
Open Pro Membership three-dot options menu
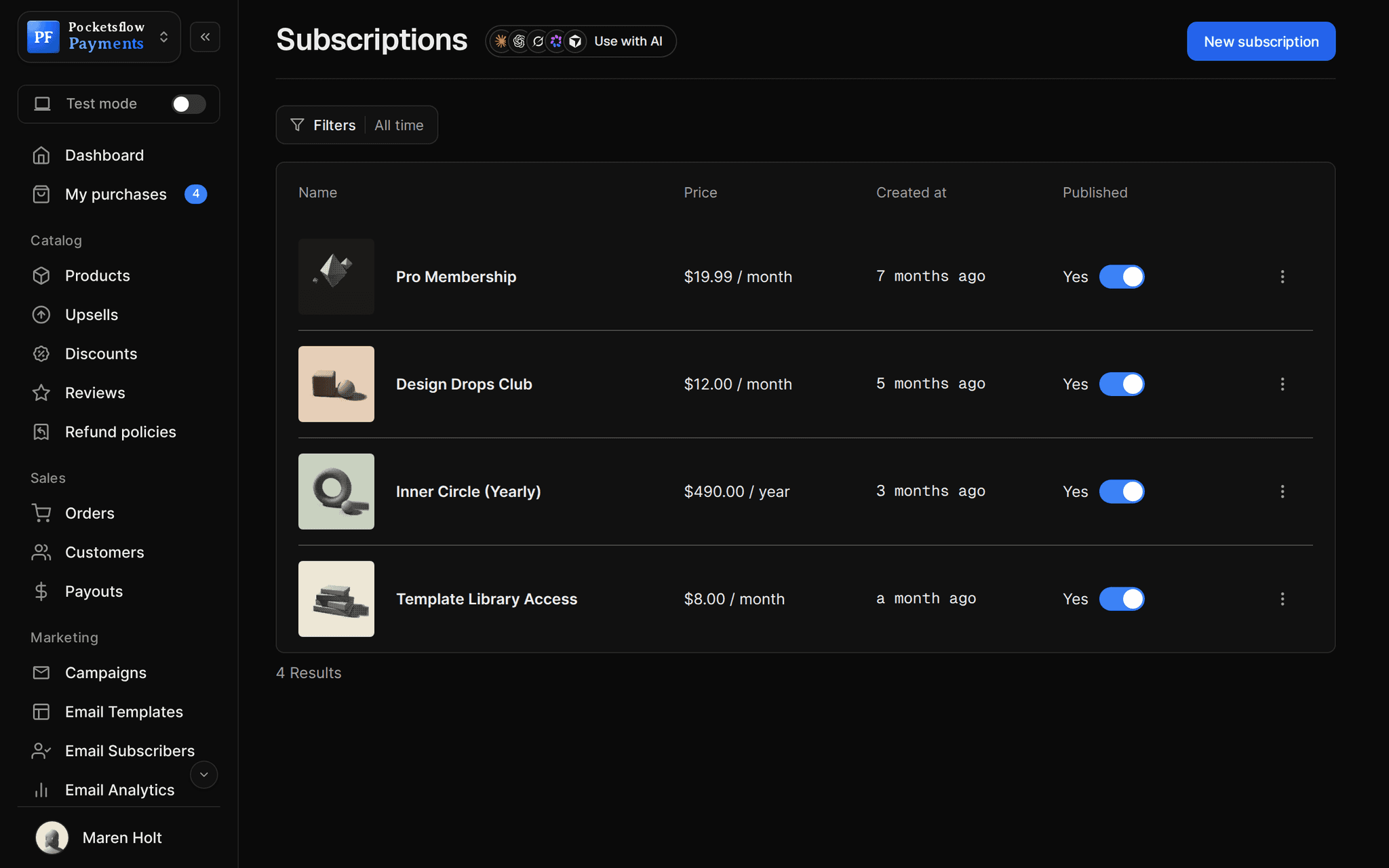1282,277
